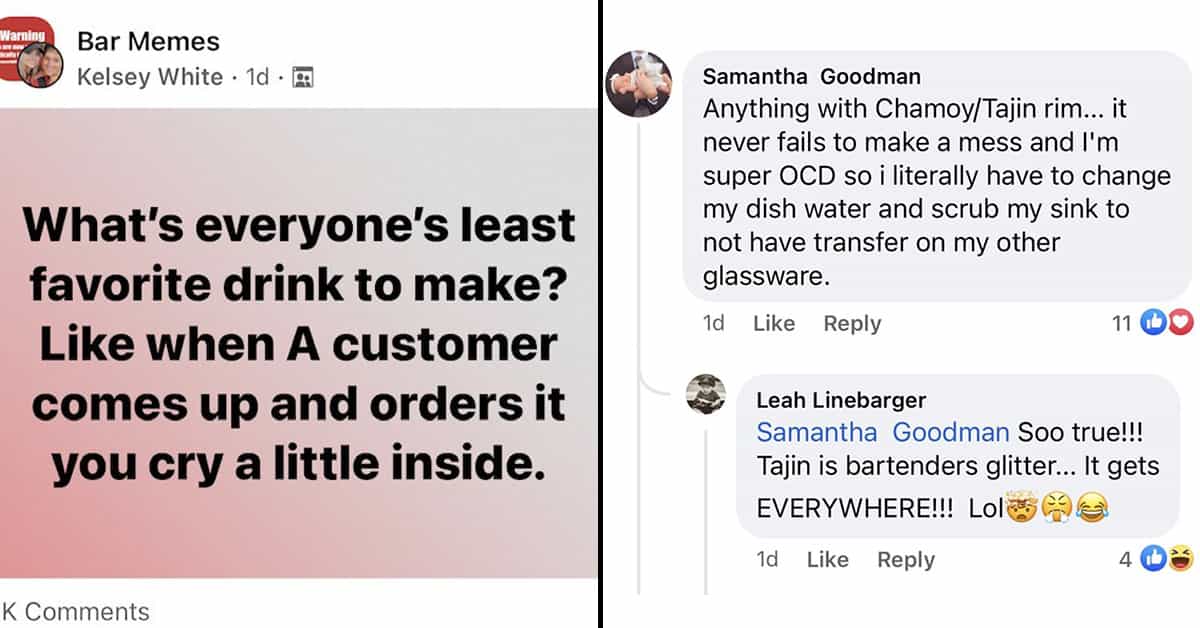Open the Bar Memes group page
Image resolution: width=1200 pixels, height=628 pixels.
148,42
